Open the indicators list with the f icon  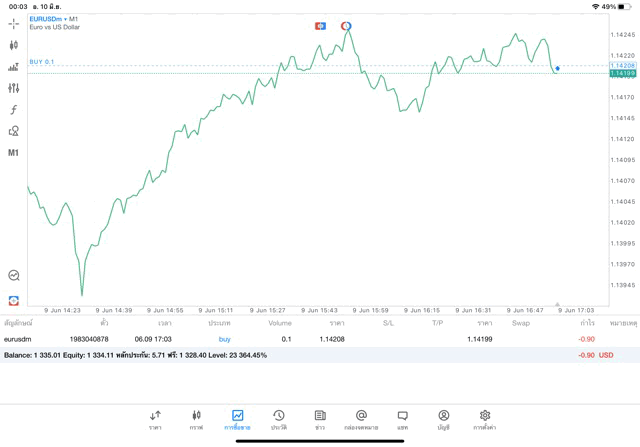13,110
